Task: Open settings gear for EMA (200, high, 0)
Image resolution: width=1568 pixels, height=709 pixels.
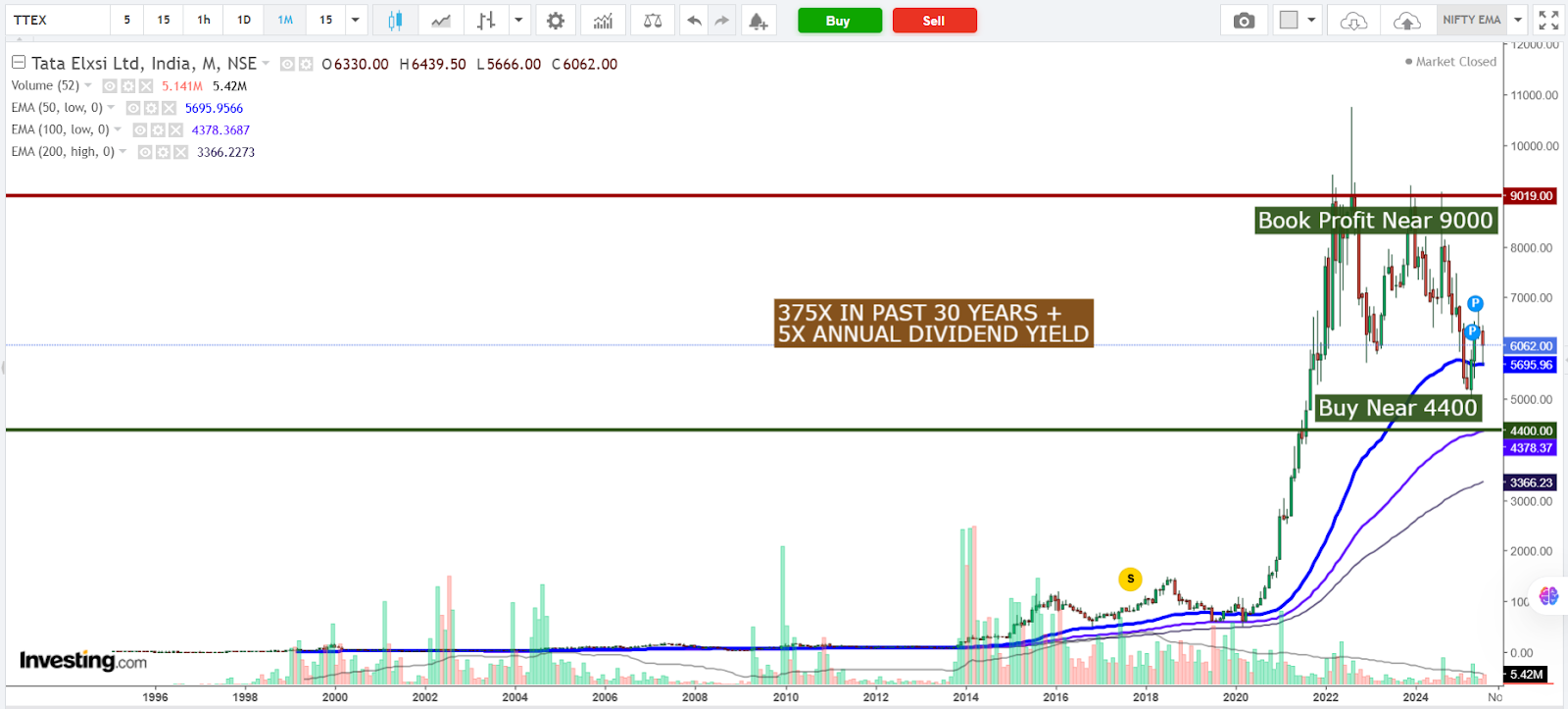Action: 163,152
